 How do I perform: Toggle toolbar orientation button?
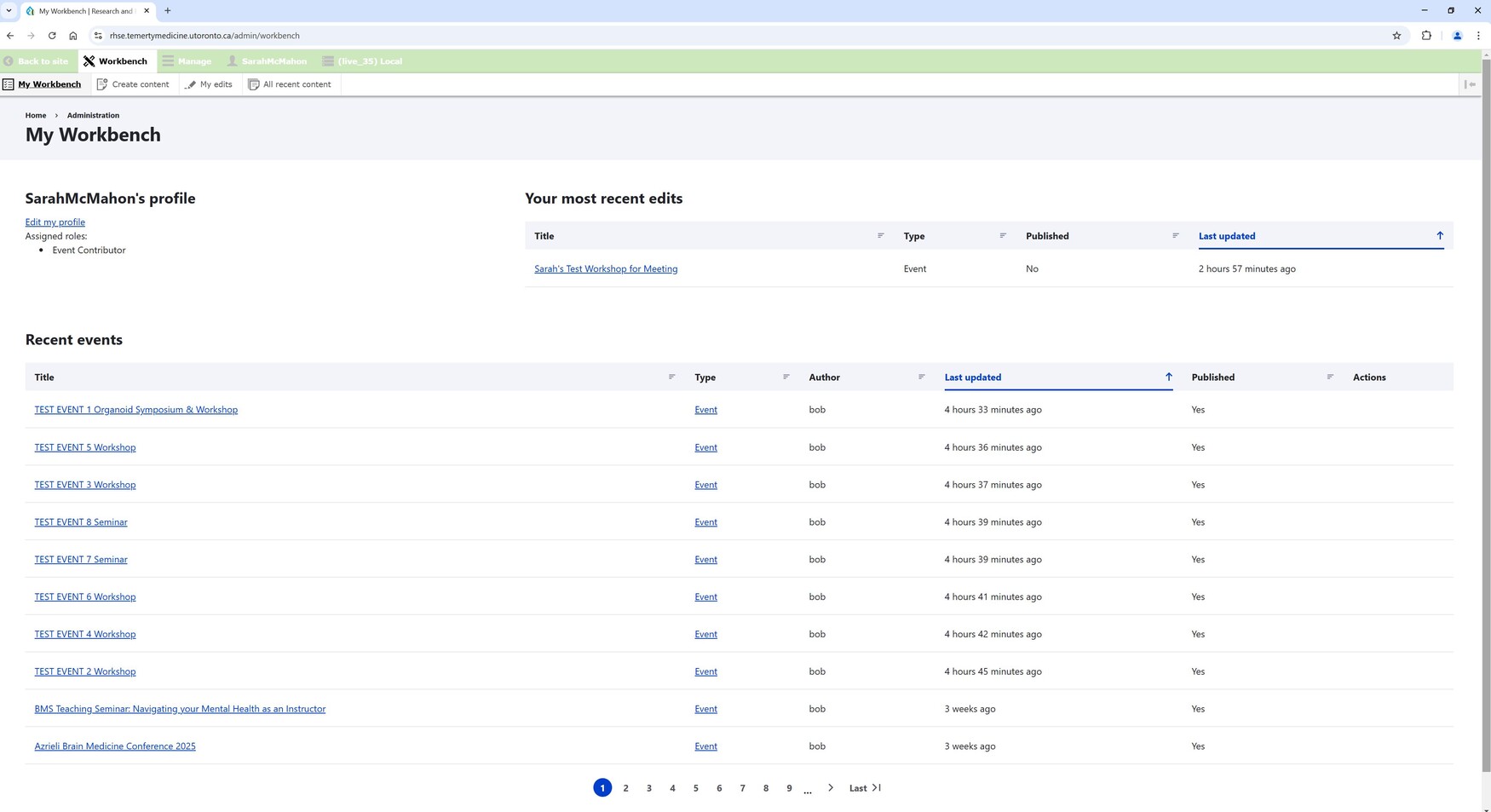1470,84
